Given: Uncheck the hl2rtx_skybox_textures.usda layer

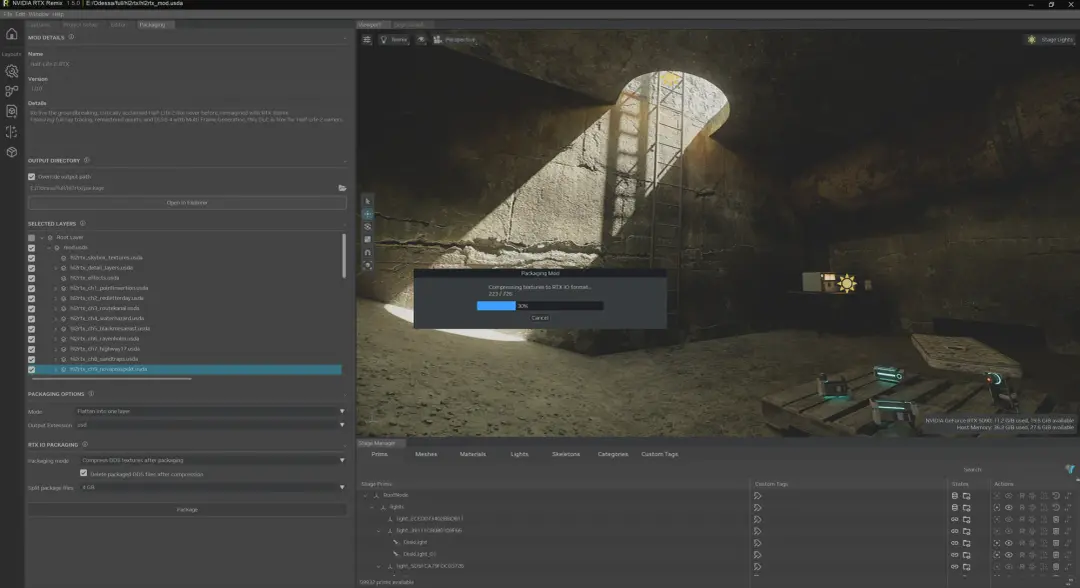Looking at the screenshot, I should 32,258.
